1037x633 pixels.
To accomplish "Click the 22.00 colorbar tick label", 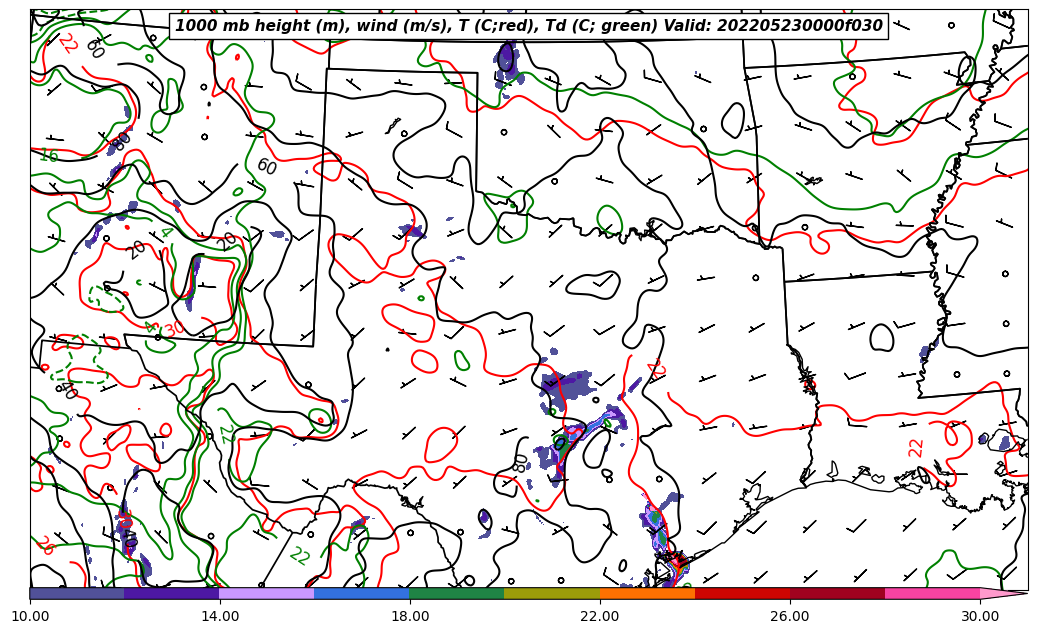I will click(x=600, y=616).
